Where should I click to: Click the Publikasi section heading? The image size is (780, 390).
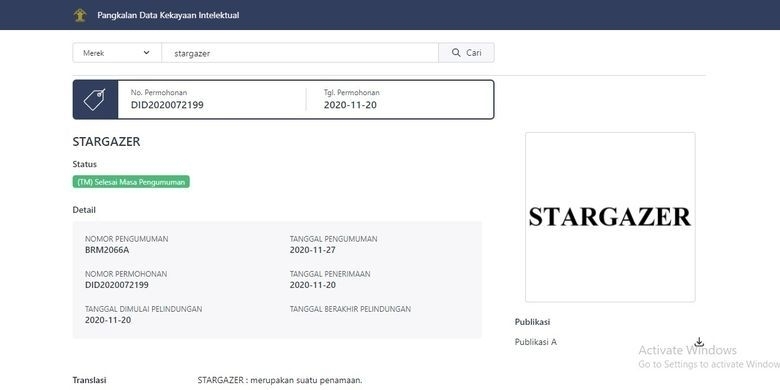tap(532, 322)
